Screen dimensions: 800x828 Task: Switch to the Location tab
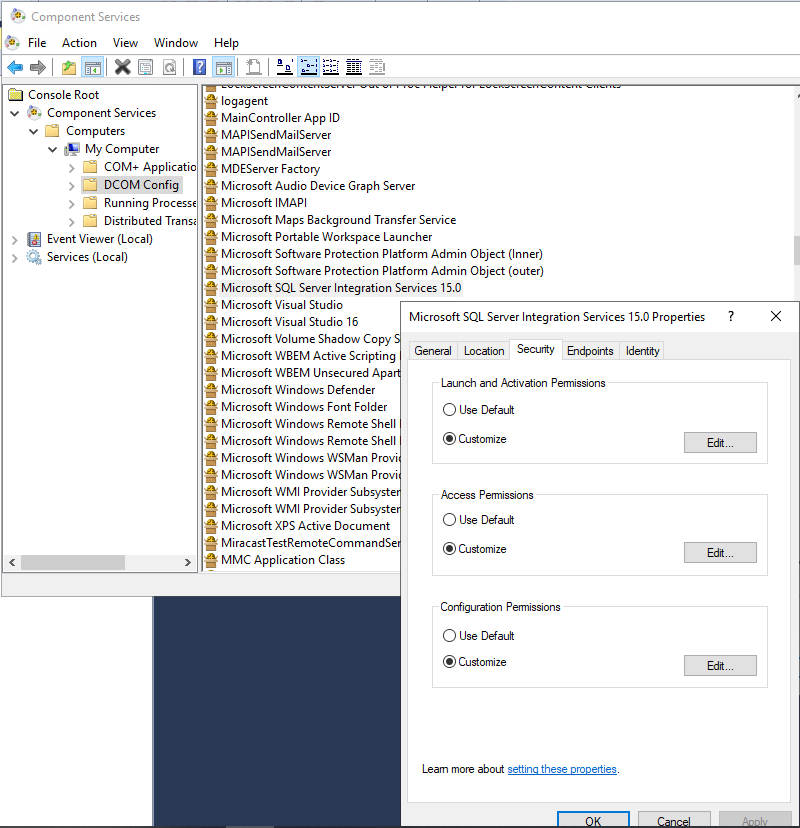(484, 351)
